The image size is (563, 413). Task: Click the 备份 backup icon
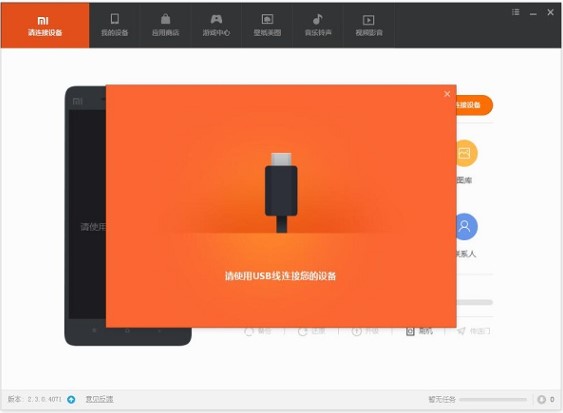(x=249, y=331)
